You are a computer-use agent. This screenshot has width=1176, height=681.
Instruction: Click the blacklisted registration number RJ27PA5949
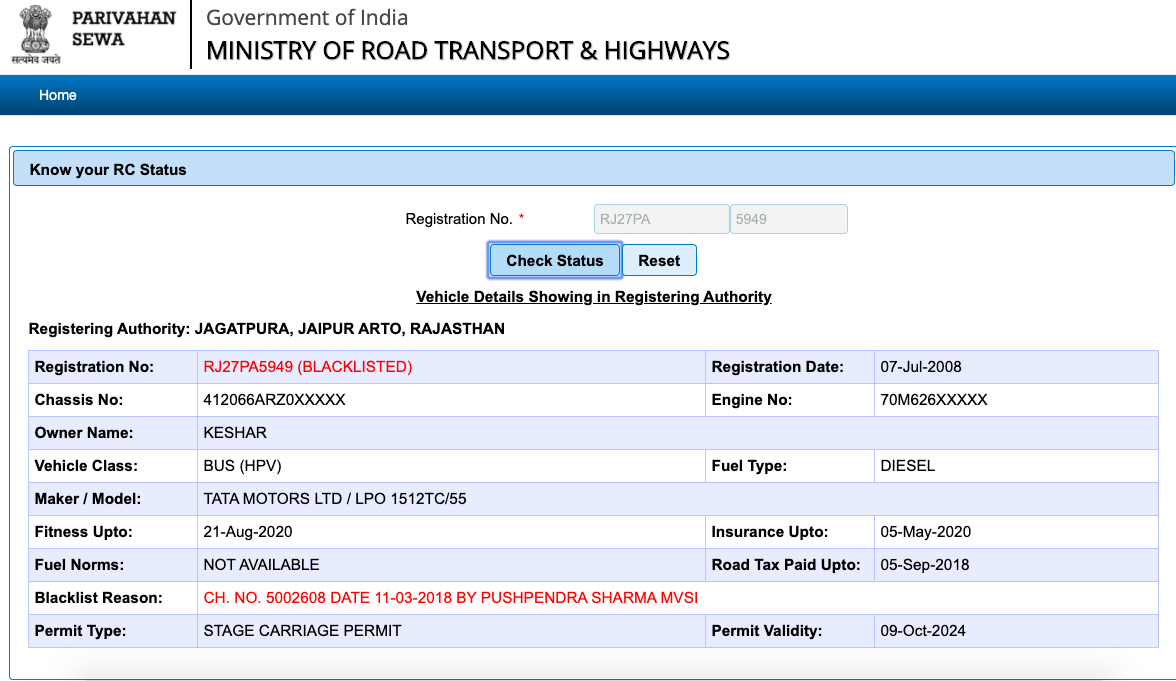(307, 367)
